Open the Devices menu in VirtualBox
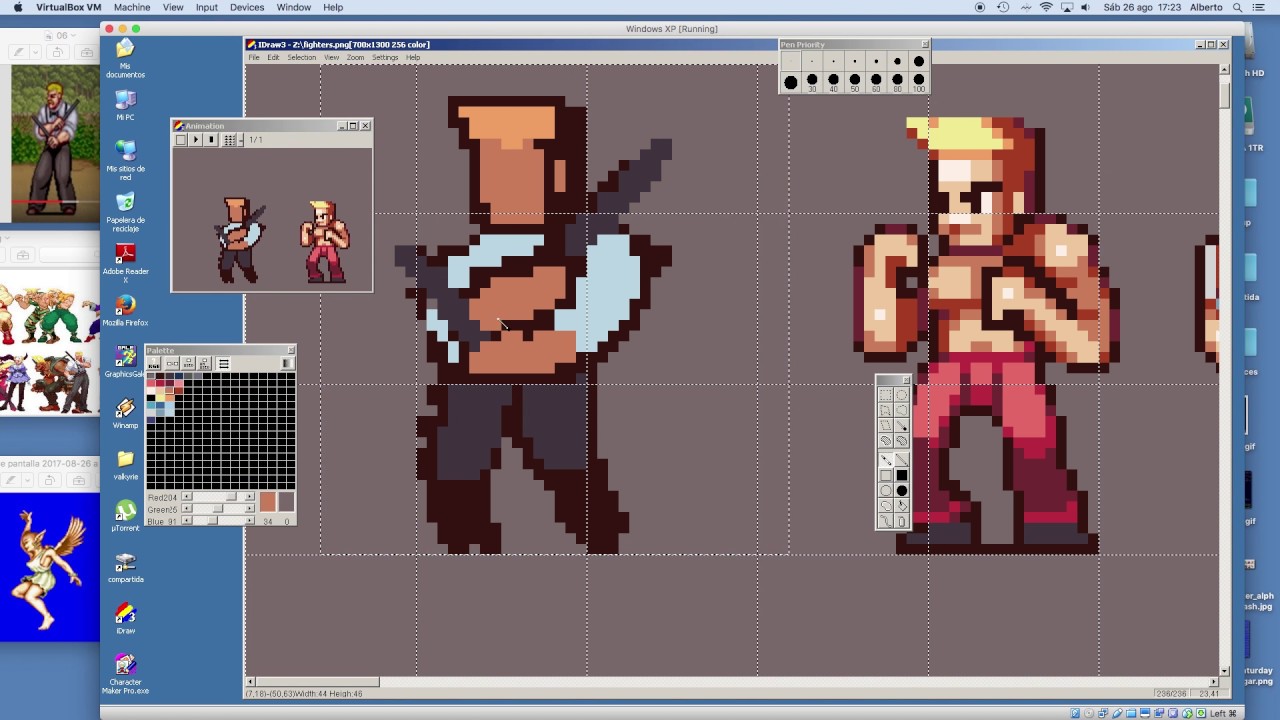 tap(247, 7)
